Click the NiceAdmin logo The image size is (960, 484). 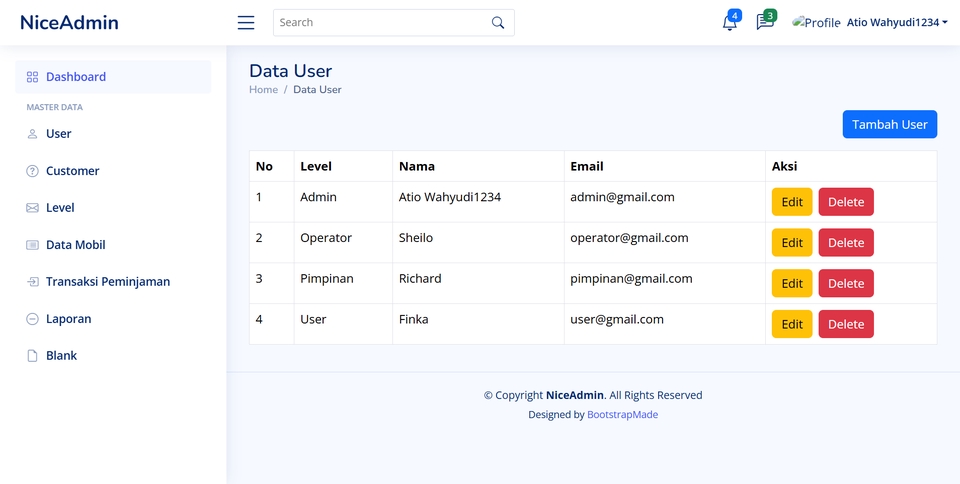coord(69,23)
